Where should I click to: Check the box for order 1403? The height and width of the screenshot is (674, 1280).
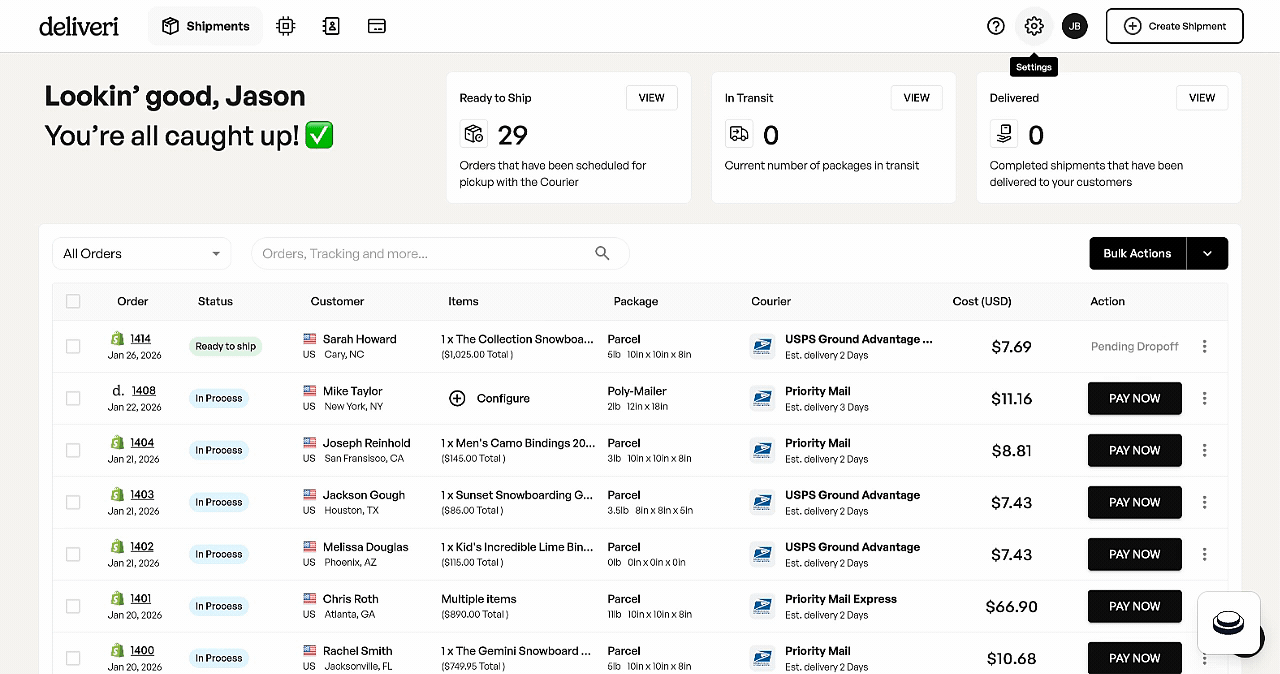pyautogui.click(x=73, y=502)
